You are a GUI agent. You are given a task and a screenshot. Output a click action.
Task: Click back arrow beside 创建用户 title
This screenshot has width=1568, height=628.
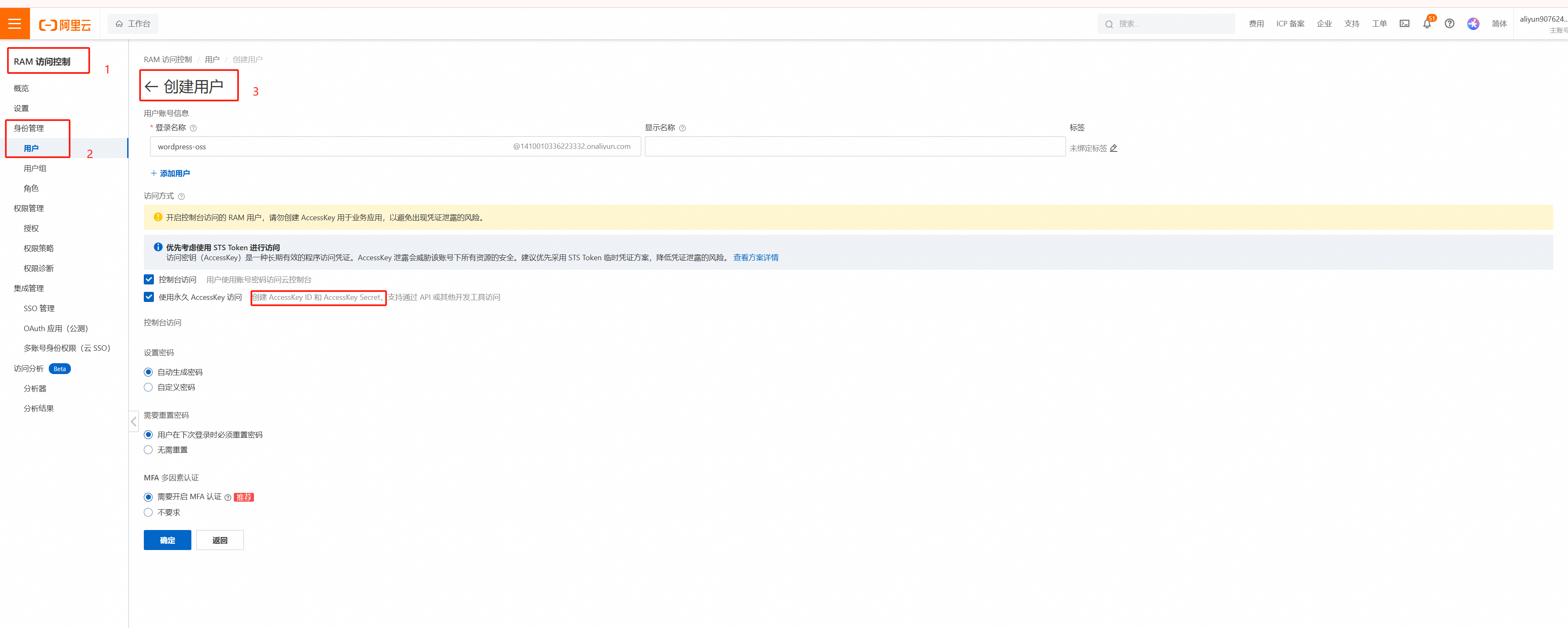(x=152, y=86)
